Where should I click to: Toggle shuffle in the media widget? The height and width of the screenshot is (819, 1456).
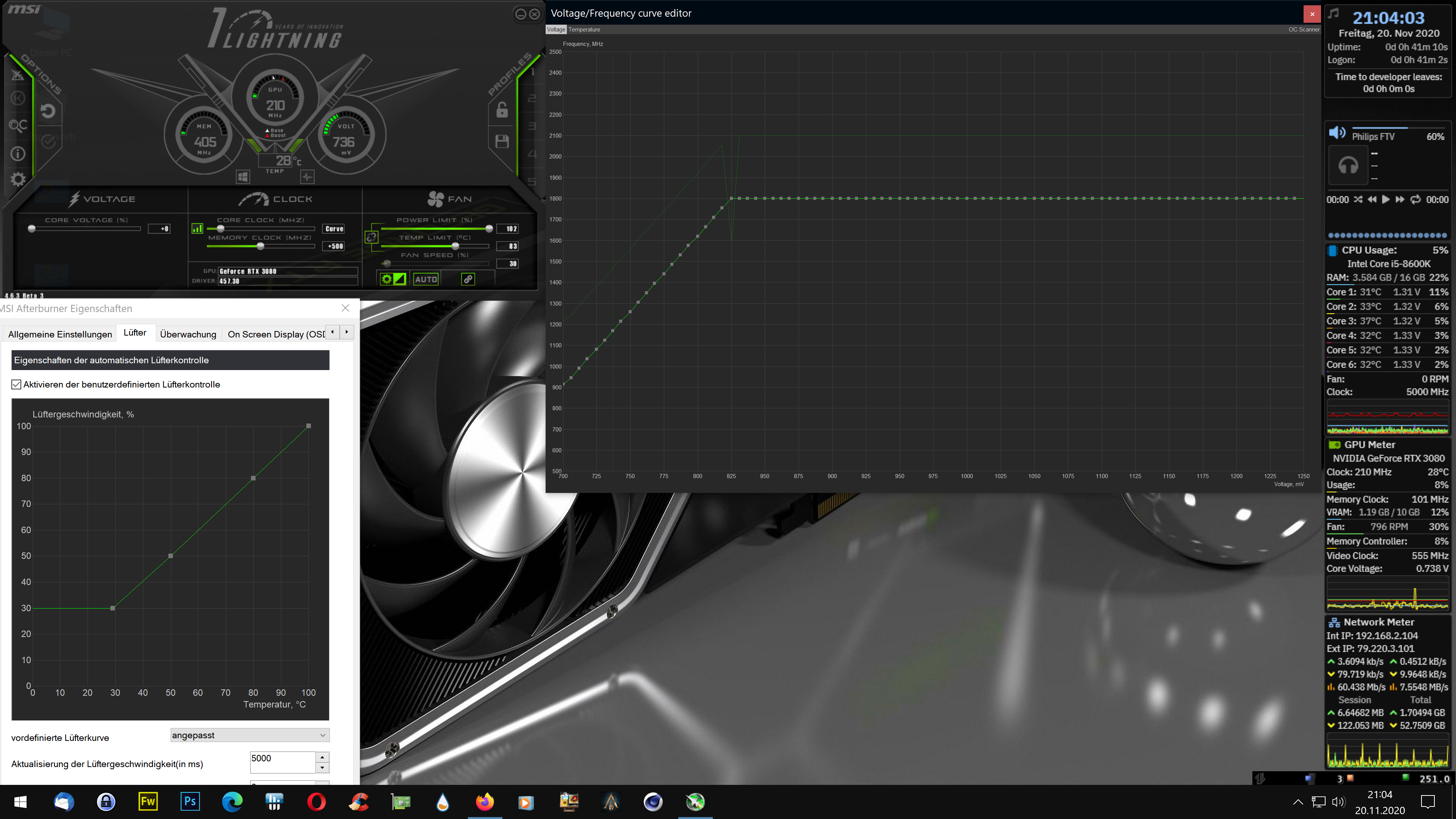(x=1358, y=199)
